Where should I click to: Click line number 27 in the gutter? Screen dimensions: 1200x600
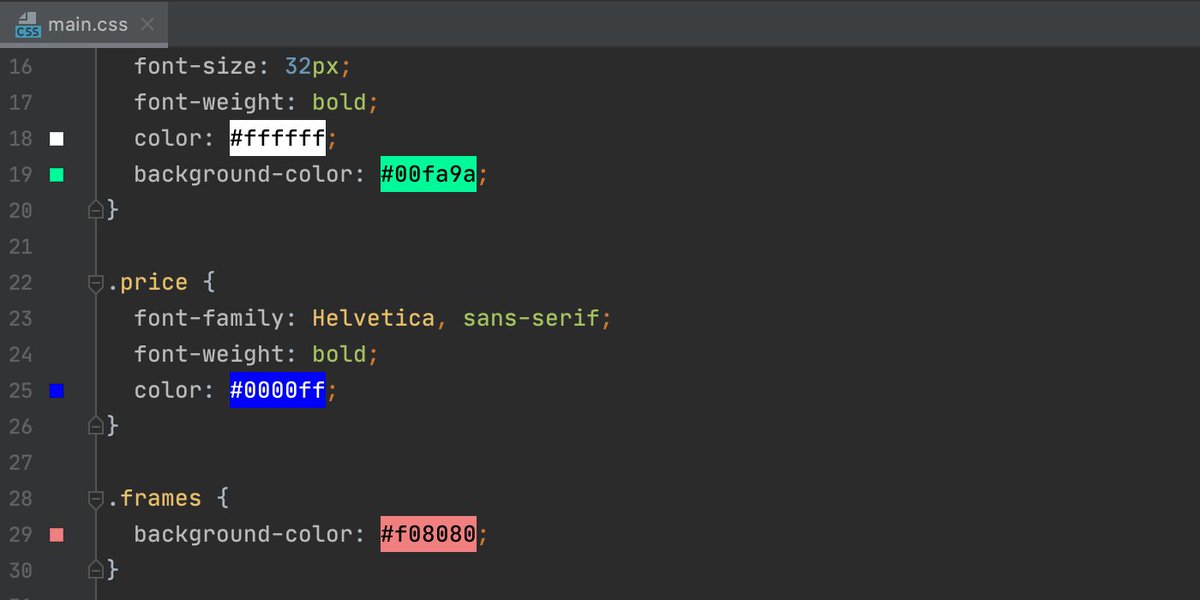point(21,462)
